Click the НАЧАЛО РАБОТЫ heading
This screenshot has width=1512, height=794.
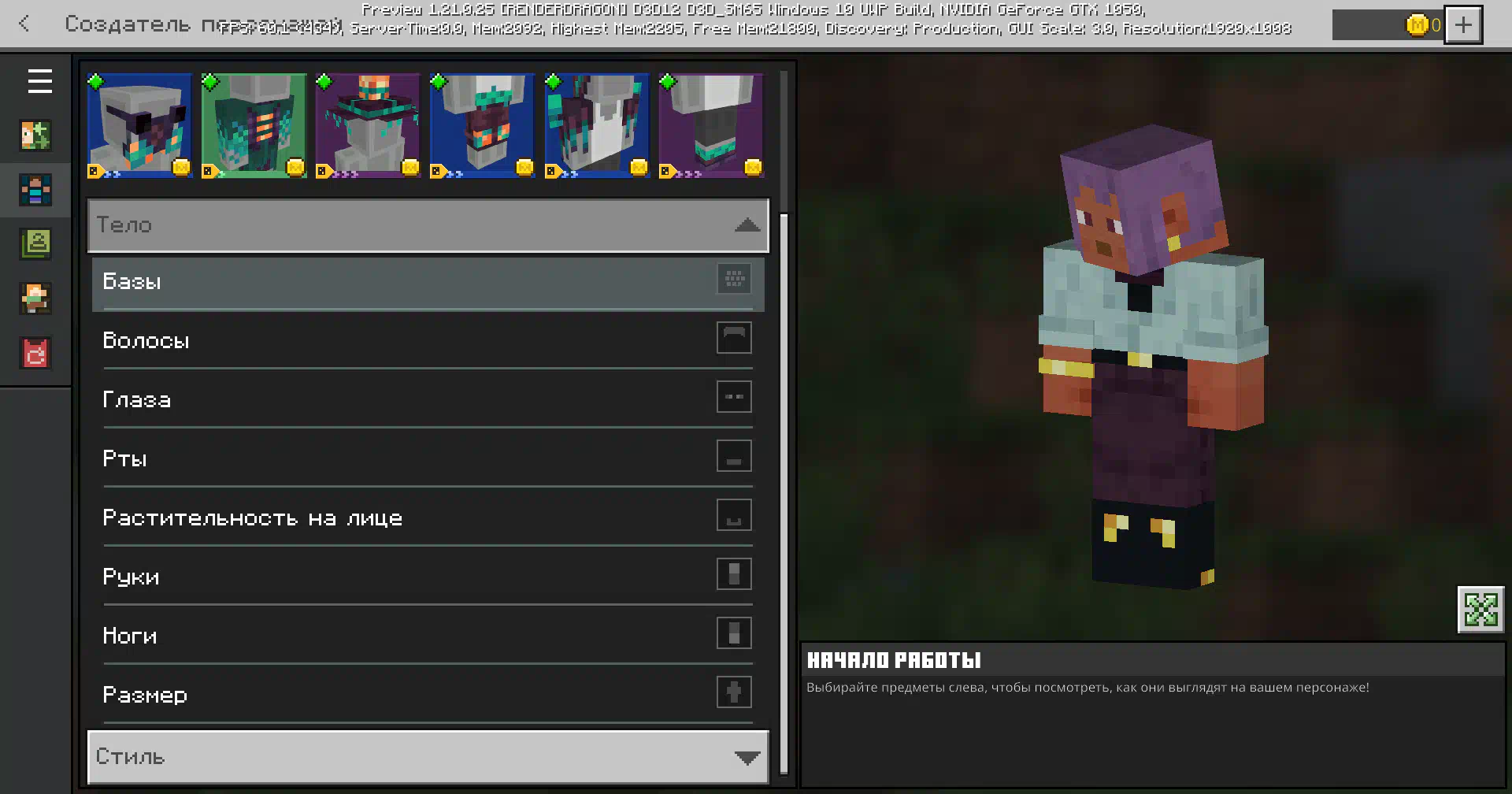pos(894,660)
